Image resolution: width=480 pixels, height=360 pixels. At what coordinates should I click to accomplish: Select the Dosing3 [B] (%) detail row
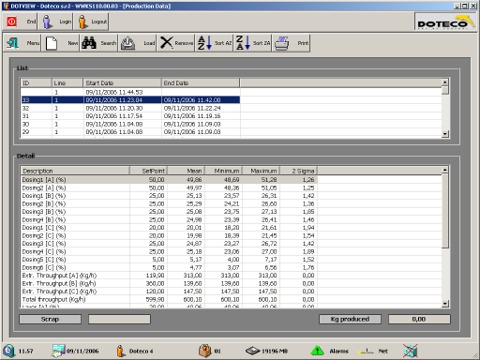tap(169, 212)
